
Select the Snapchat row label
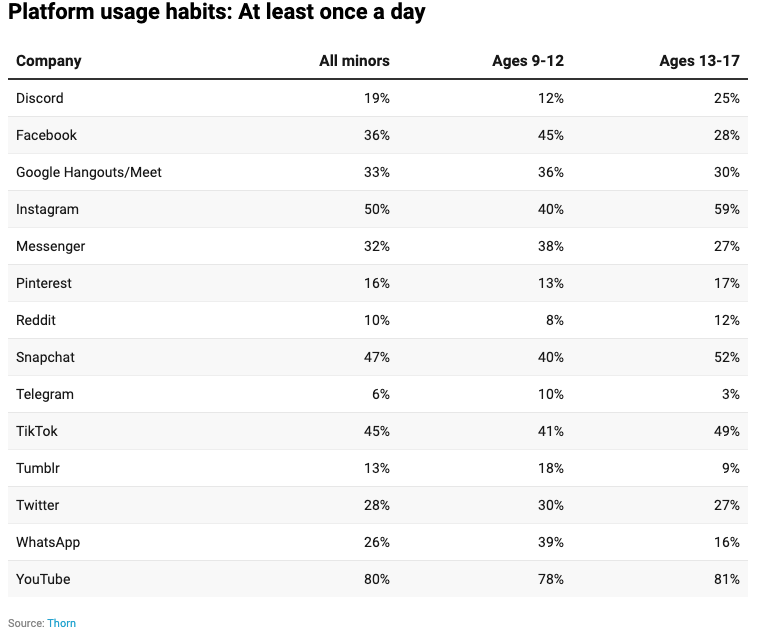coord(45,357)
